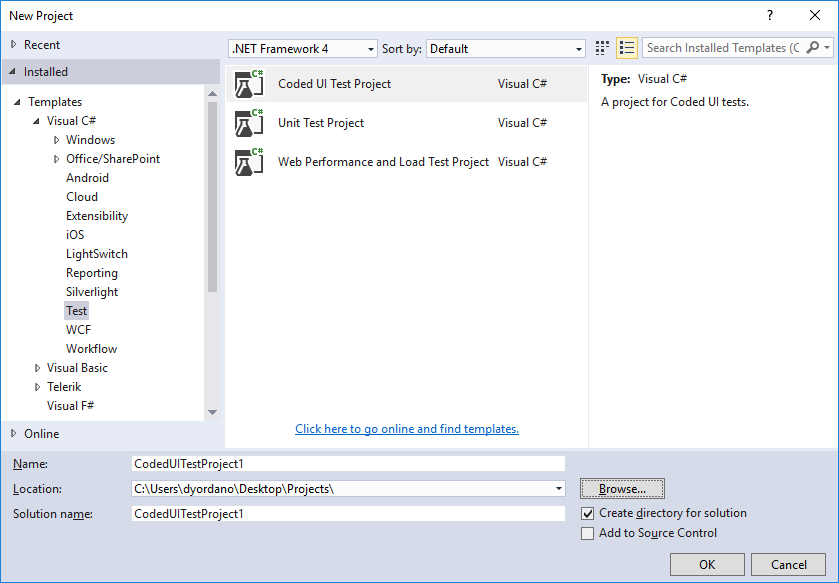Toggle Create directory for solution checkbox

point(588,513)
